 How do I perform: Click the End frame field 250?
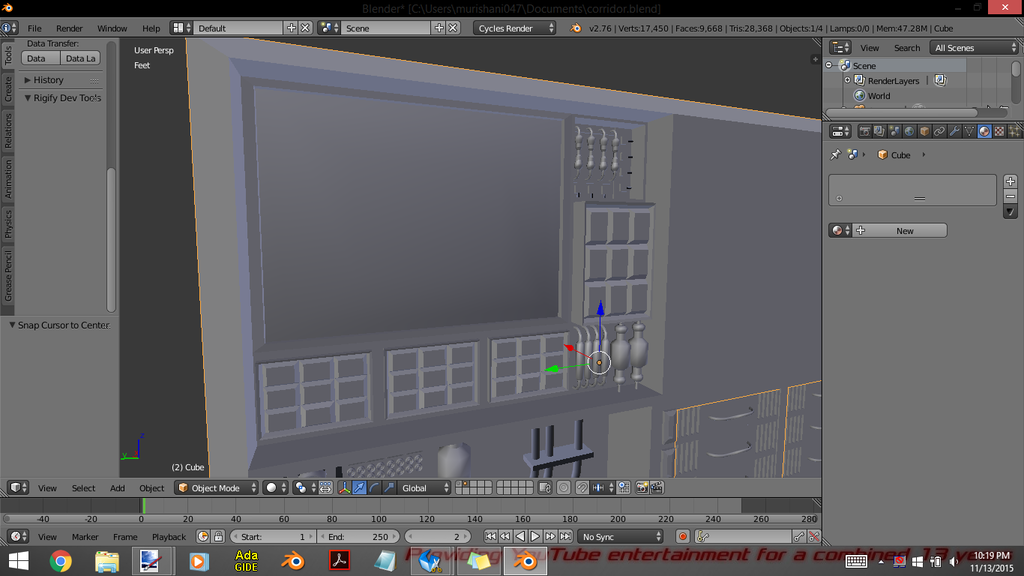point(359,537)
